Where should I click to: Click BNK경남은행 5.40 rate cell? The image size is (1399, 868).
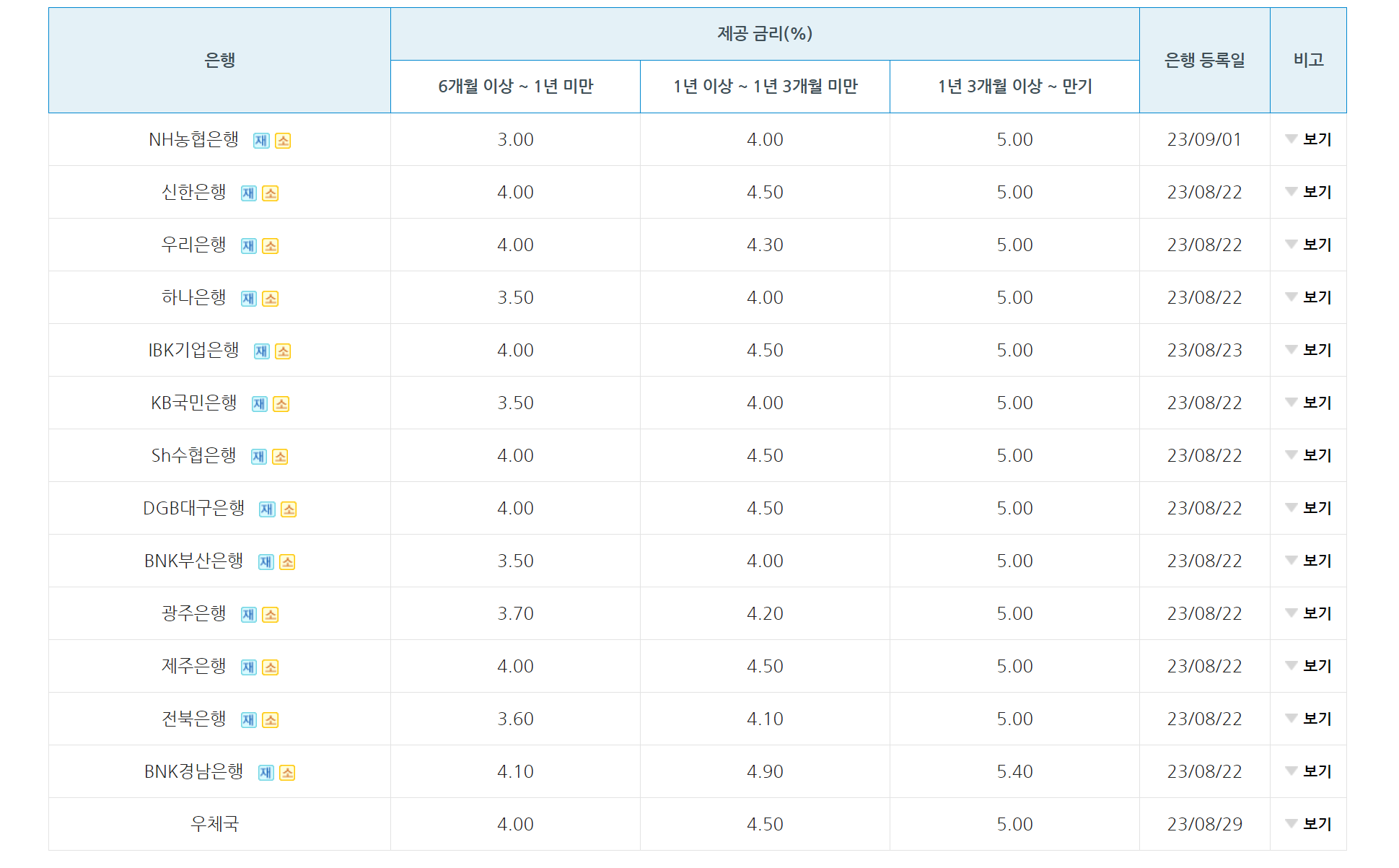point(1014,771)
